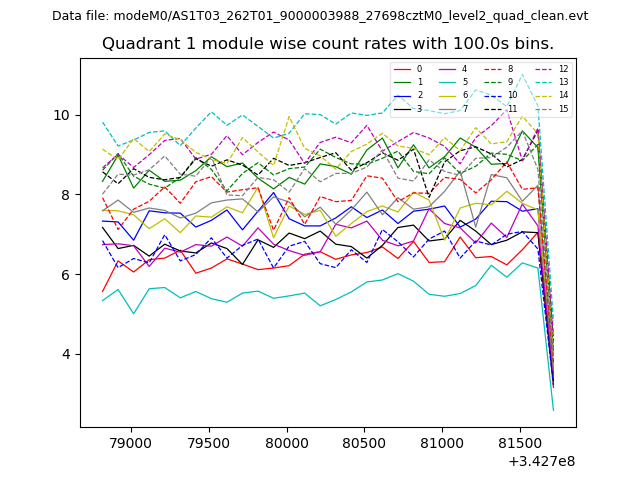Click the y-axis tick label 10
640x480 pixels.
point(63,115)
